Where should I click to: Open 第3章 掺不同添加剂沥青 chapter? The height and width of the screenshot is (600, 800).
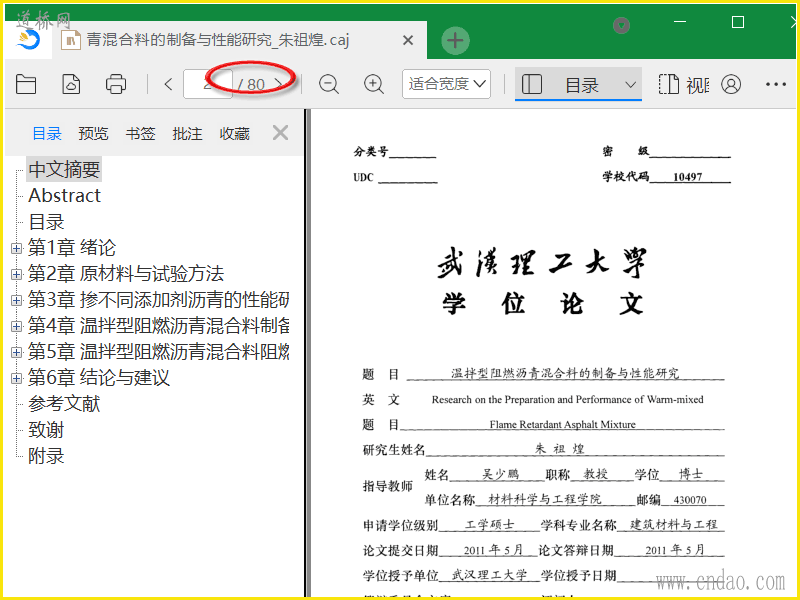(159, 300)
